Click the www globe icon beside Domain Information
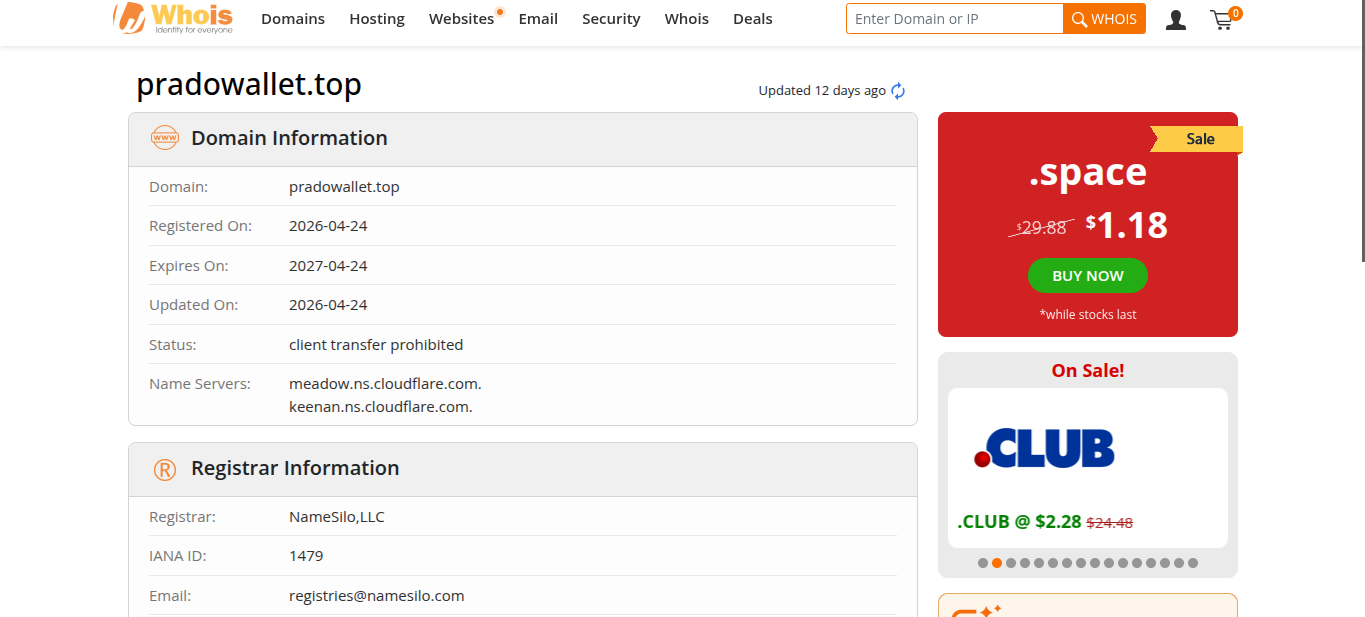1365x617 pixels. [x=164, y=138]
